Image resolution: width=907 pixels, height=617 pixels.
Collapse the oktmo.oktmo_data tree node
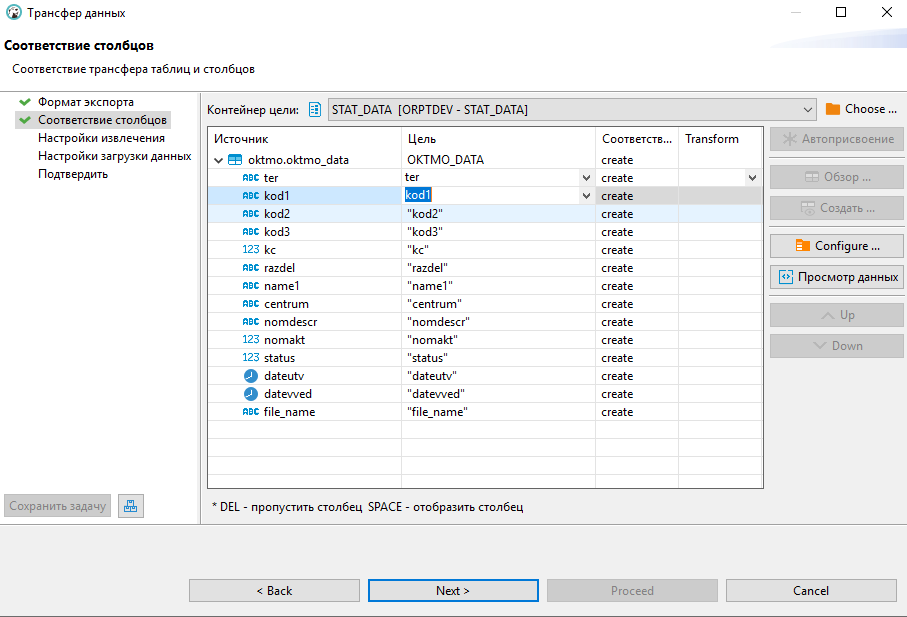click(x=218, y=160)
